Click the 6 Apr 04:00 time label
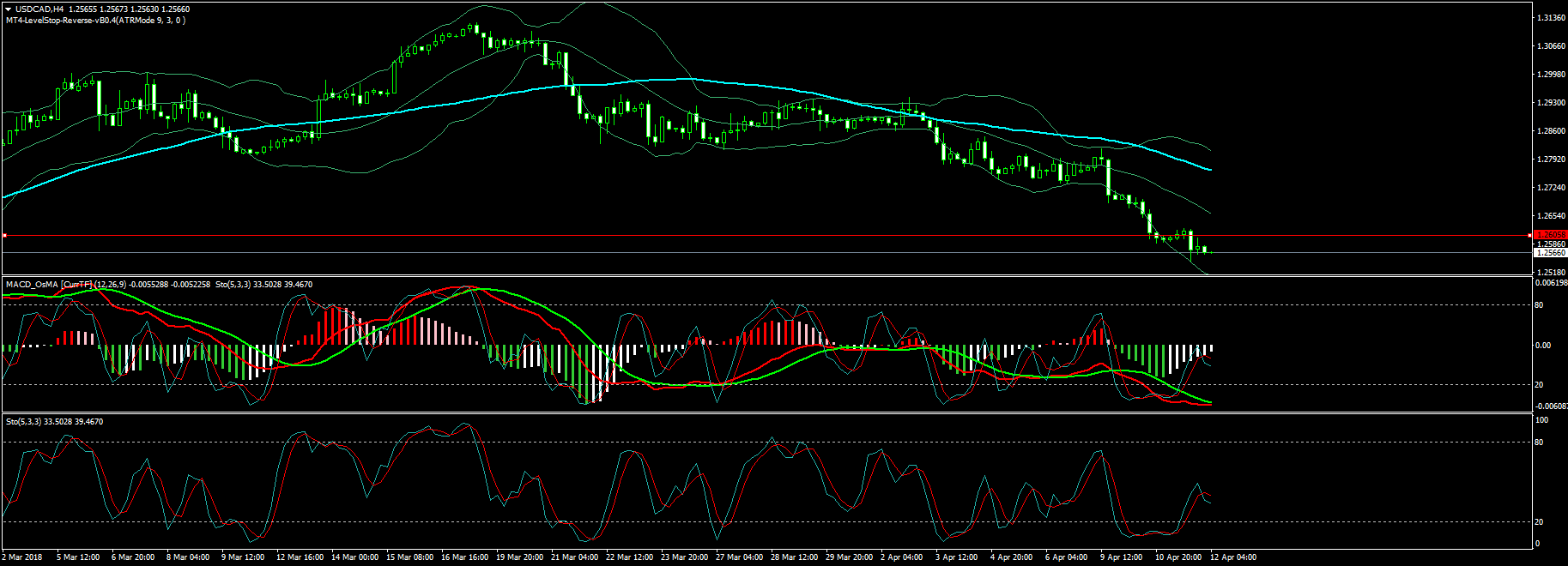 point(1067,557)
